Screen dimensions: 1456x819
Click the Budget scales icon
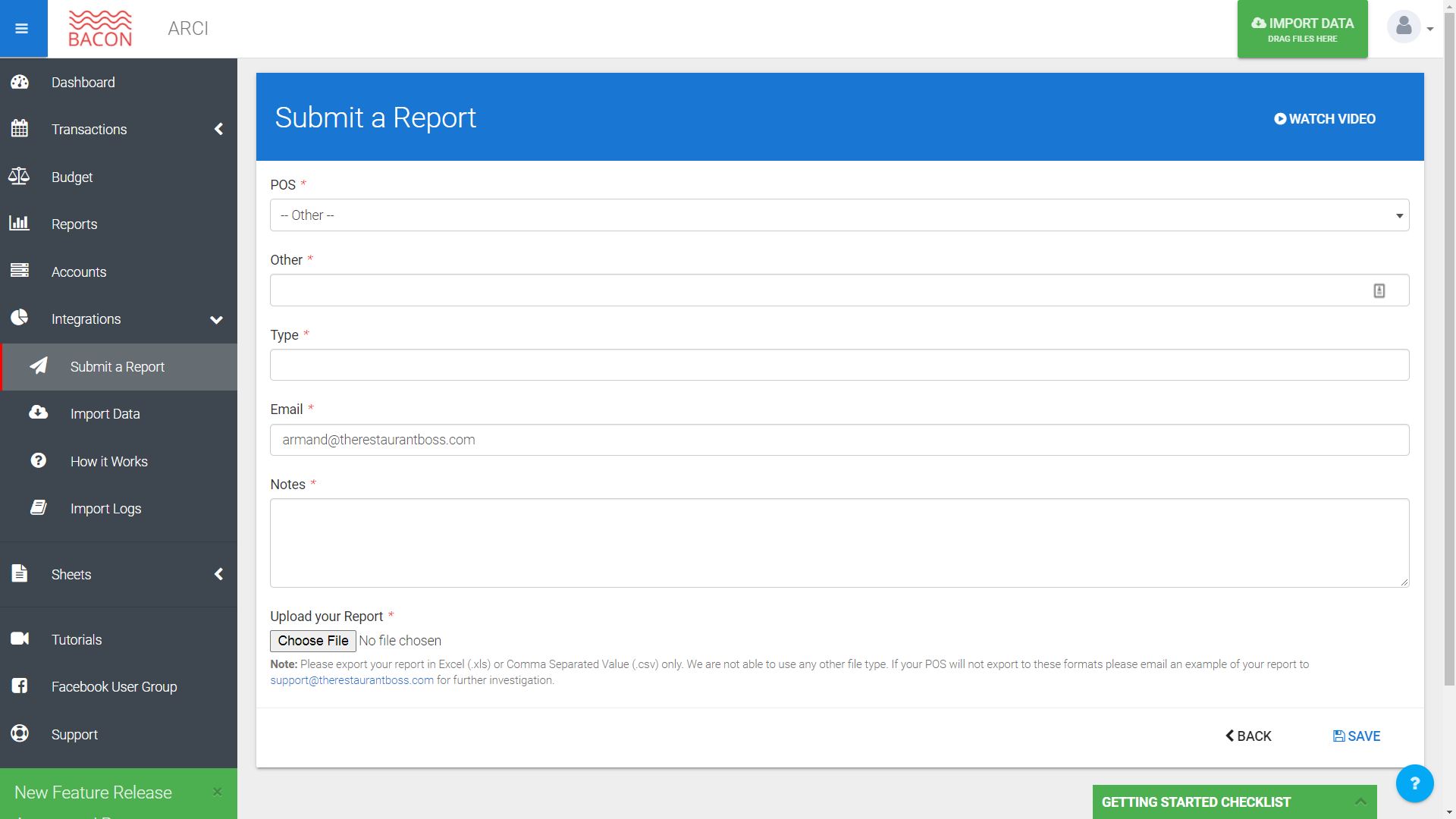click(19, 177)
